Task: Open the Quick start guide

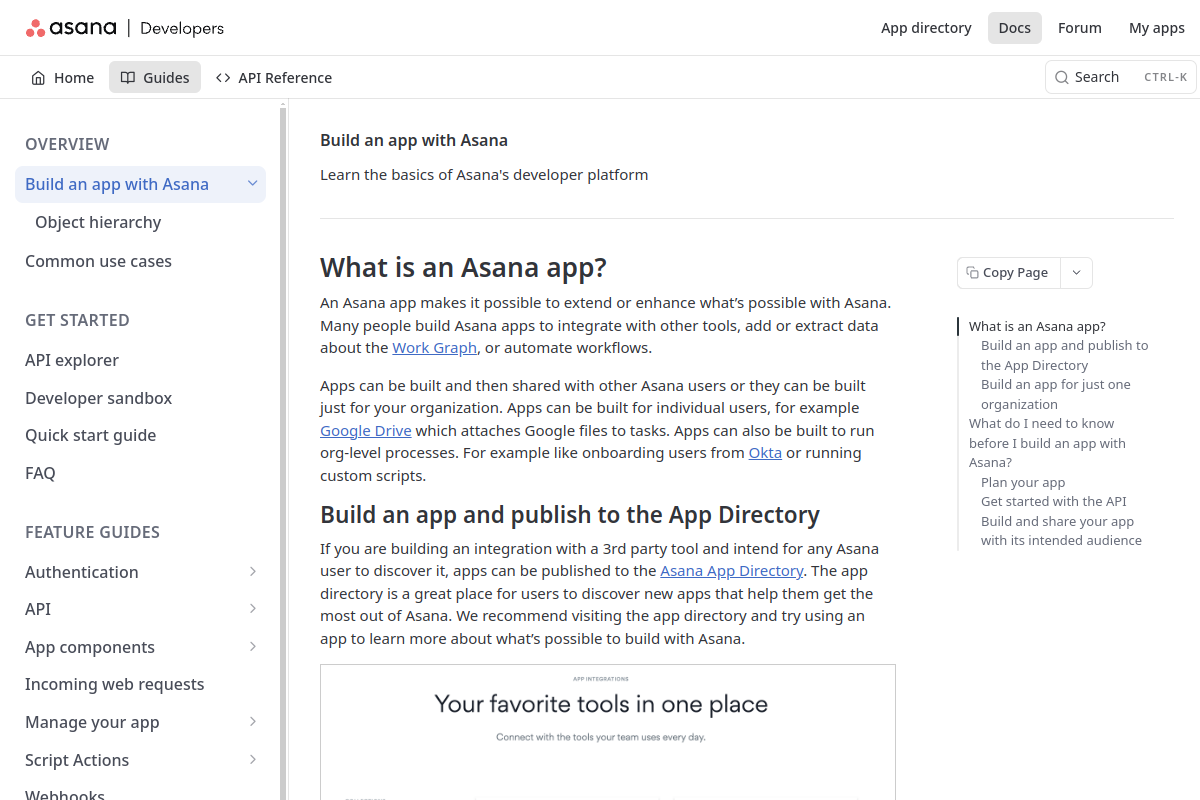Action: (91, 435)
